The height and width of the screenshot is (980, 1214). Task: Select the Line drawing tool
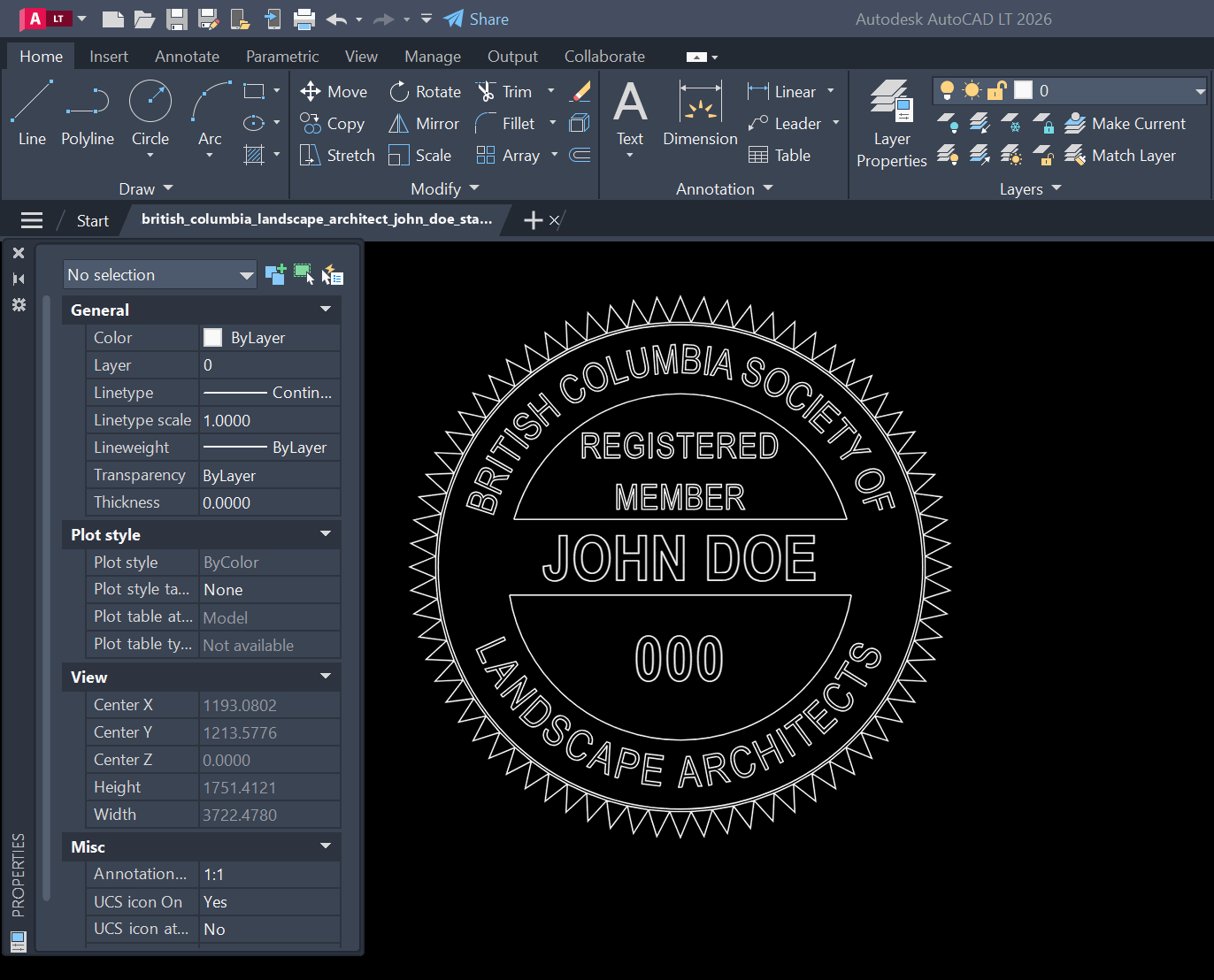[32, 113]
